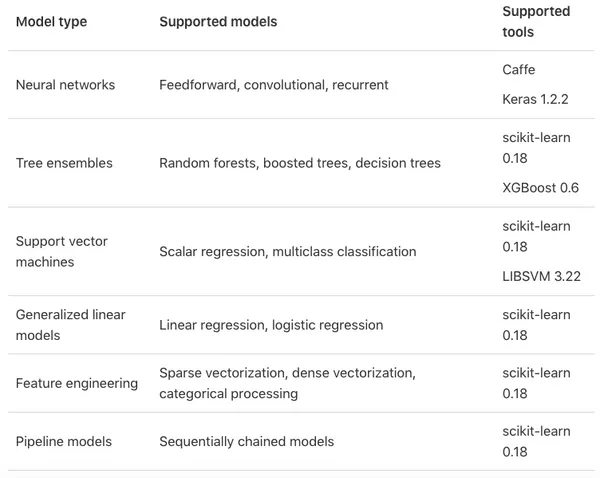Click the "Caffe" tool entry
This screenshot has width=600, height=478.
coord(520,69)
